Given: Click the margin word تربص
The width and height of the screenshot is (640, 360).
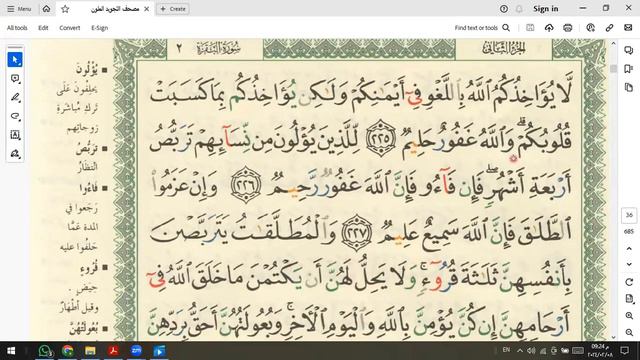Looking at the screenshot, I should click(87, 149).
